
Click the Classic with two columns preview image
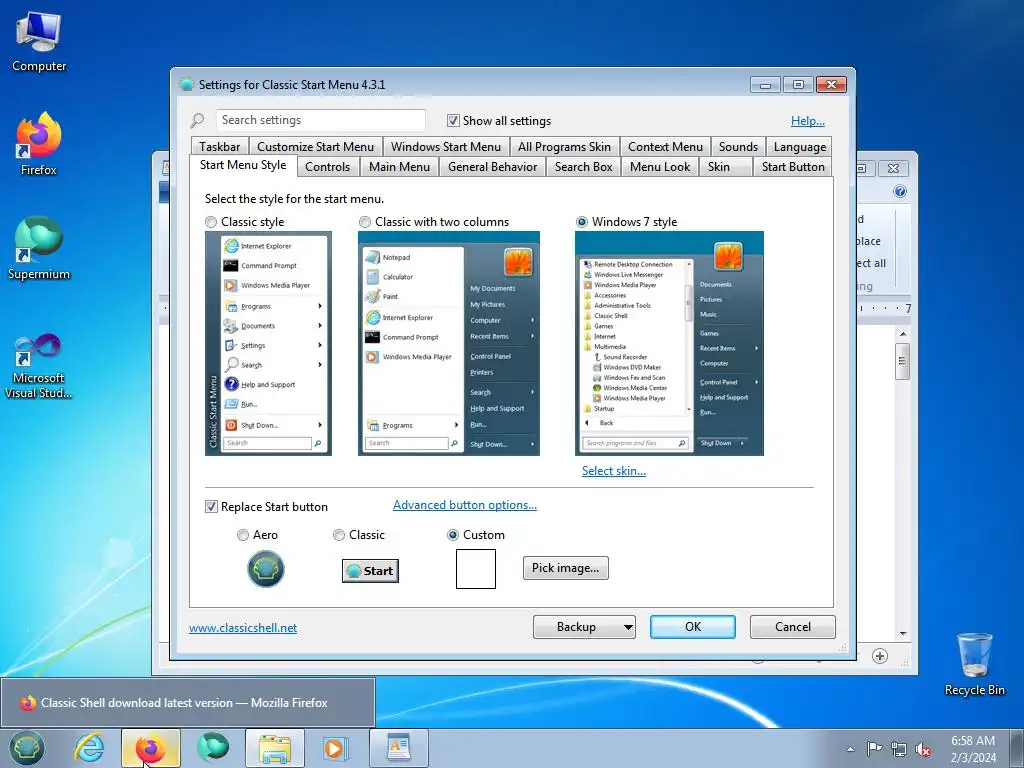pos(449,344)
